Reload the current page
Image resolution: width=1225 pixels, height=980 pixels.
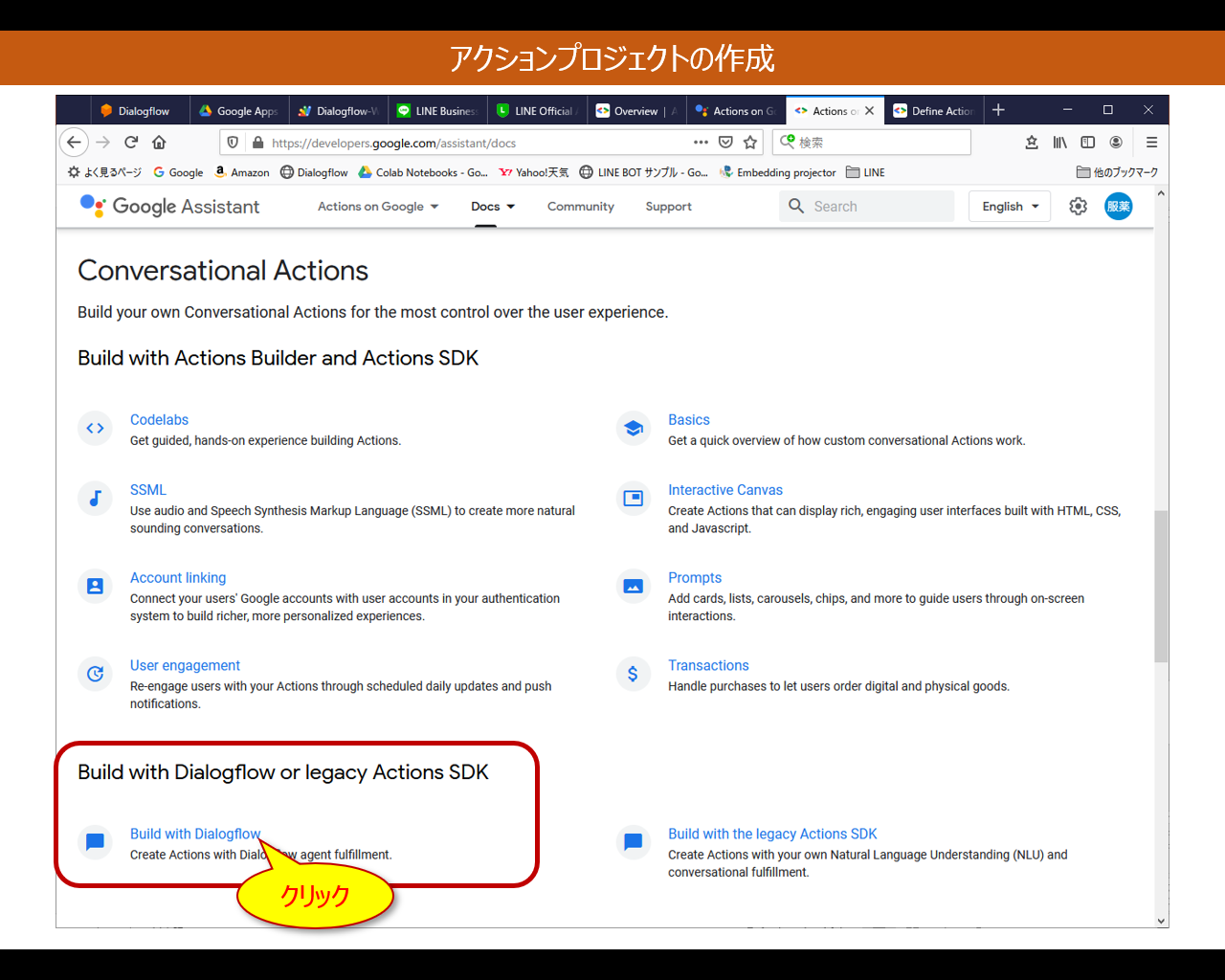pyautogui.click(x=131, y=142)
